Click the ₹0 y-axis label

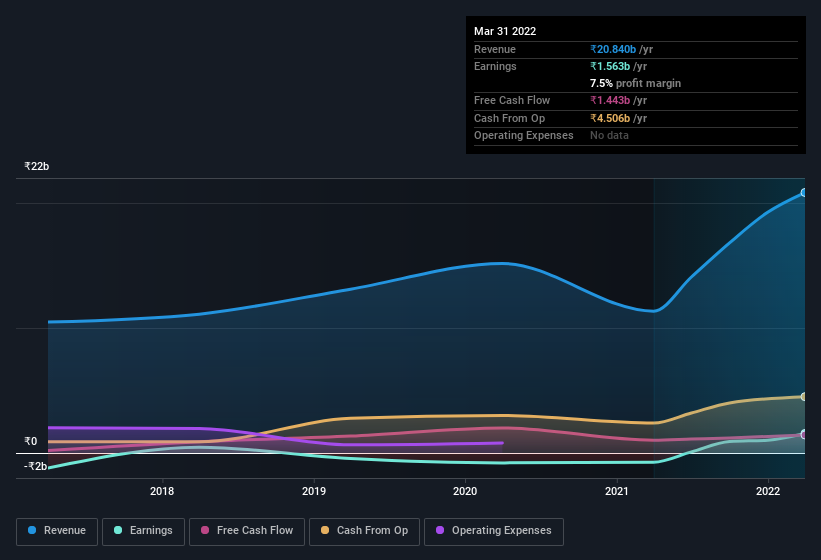[31, 441]
